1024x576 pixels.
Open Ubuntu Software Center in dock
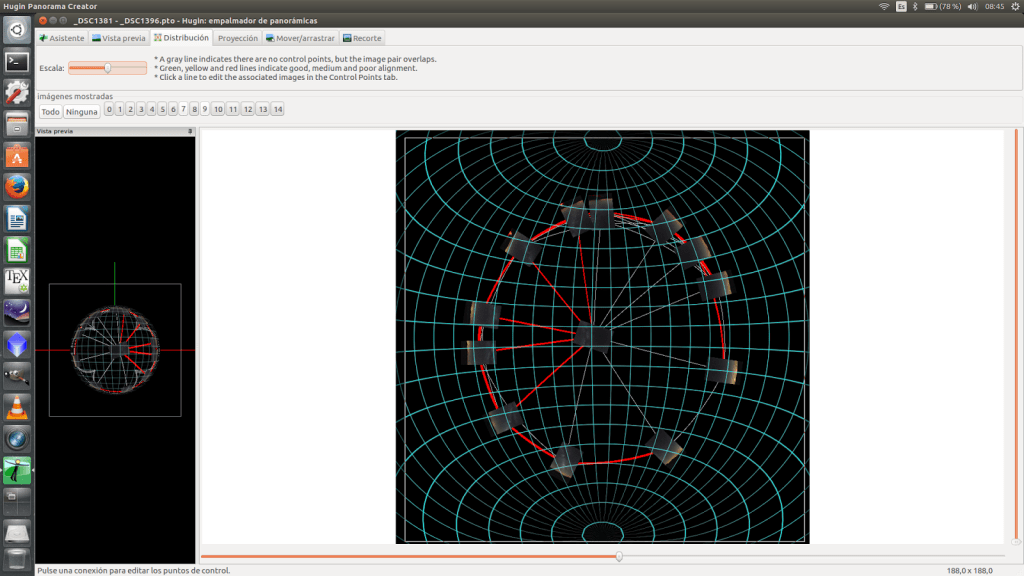(x=17, y=156)
